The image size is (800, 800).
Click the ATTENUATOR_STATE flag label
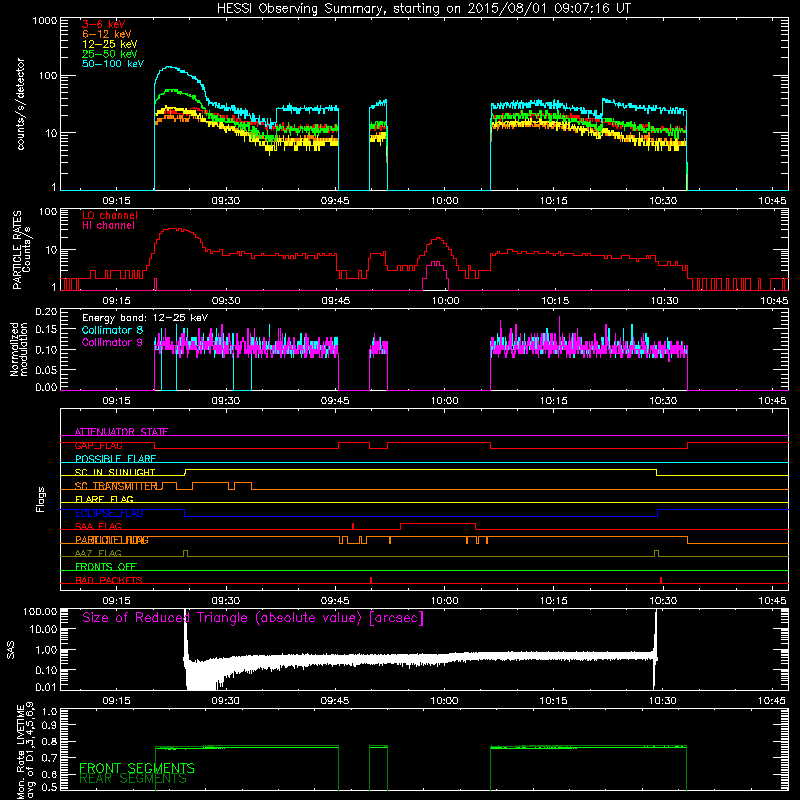(x=121, y=432)
